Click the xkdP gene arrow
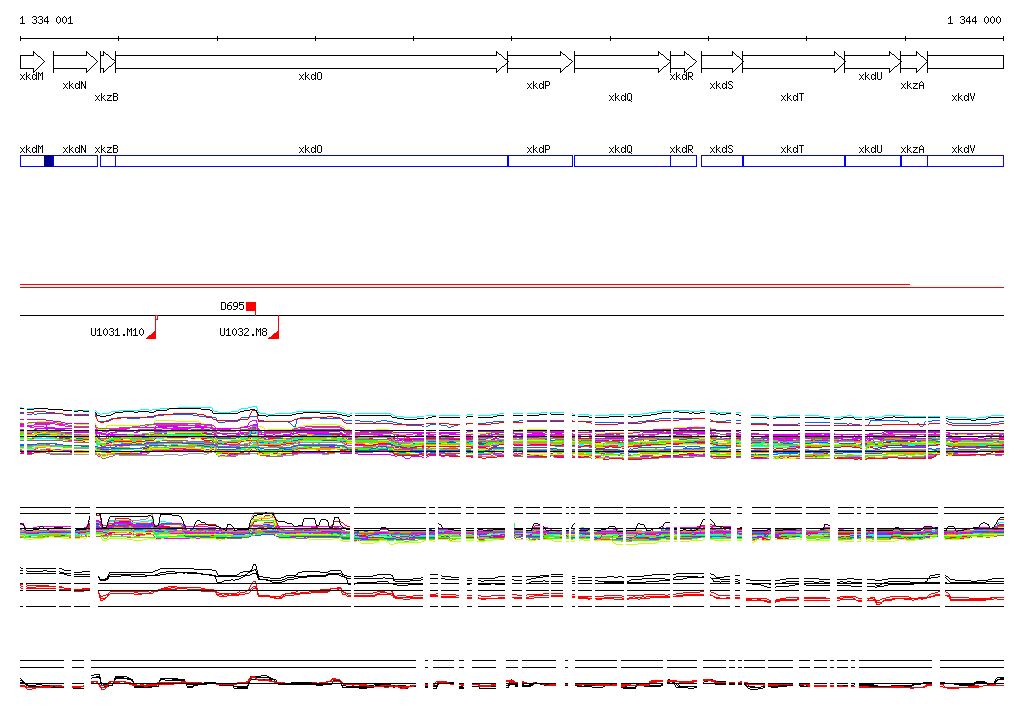Image resolution: width=1024 pixels, height=714 pixels. 540,62
